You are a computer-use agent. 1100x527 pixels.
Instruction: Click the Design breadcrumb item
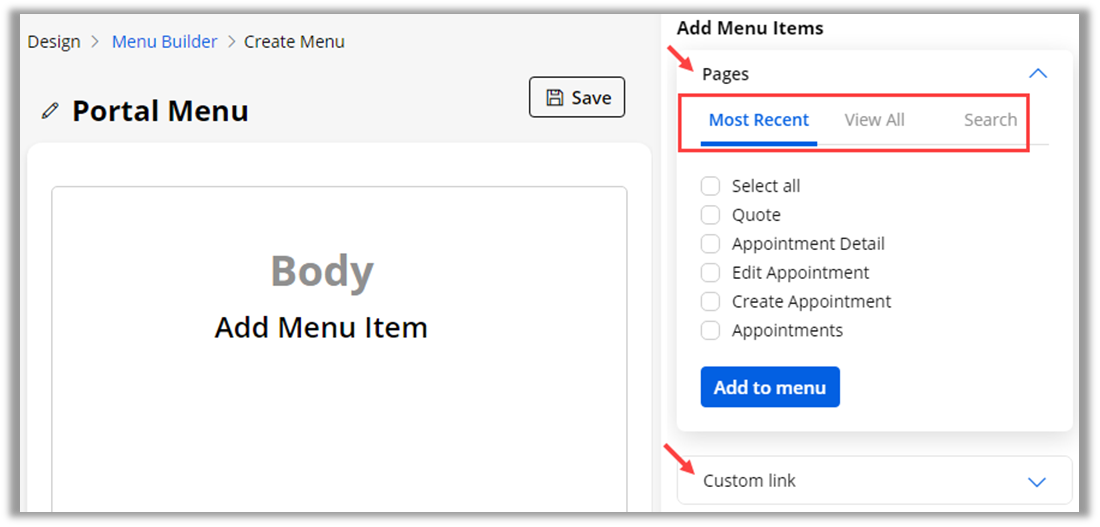pyautogui.click(x=54, y=42)
